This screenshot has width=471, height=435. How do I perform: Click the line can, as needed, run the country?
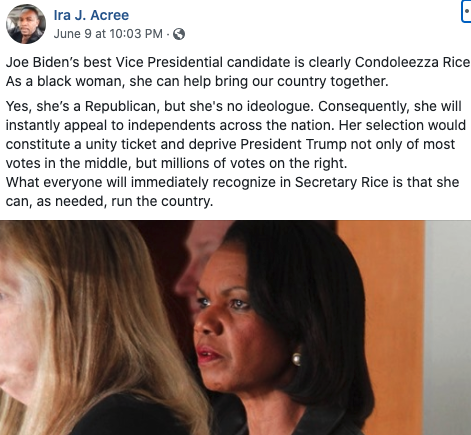tap(109, 201)
